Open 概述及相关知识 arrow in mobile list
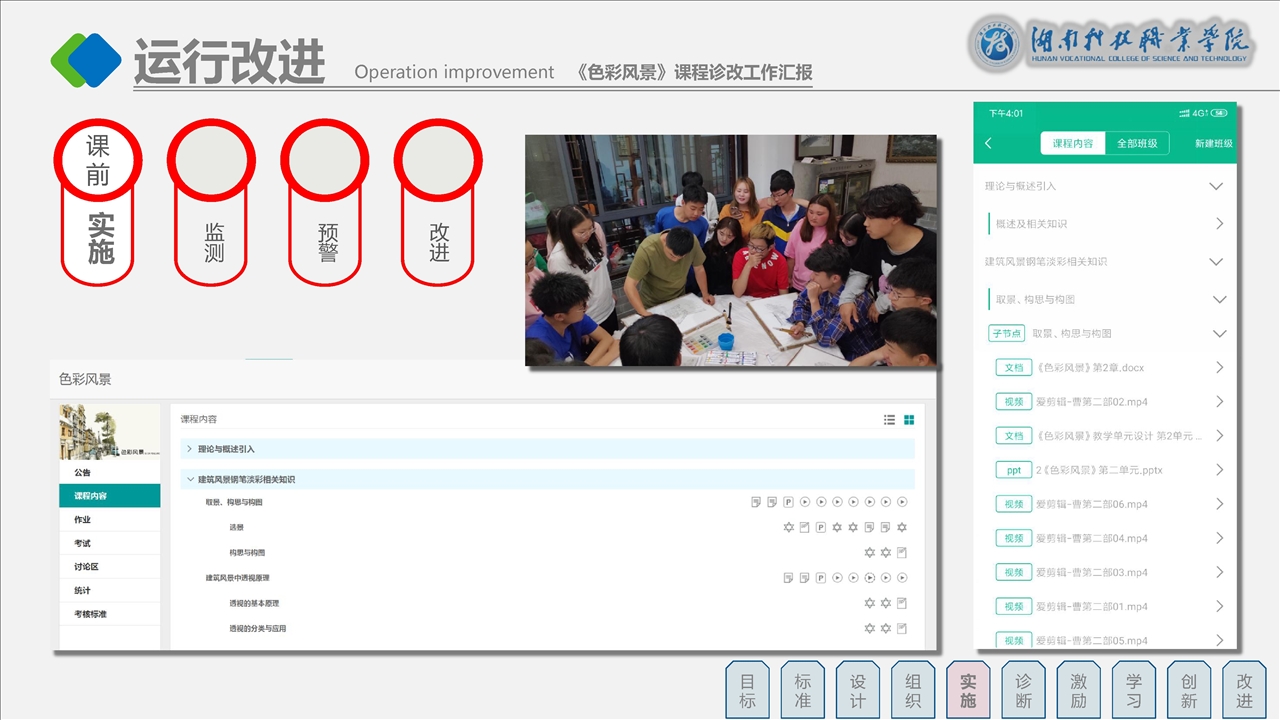 [1219, 224]
